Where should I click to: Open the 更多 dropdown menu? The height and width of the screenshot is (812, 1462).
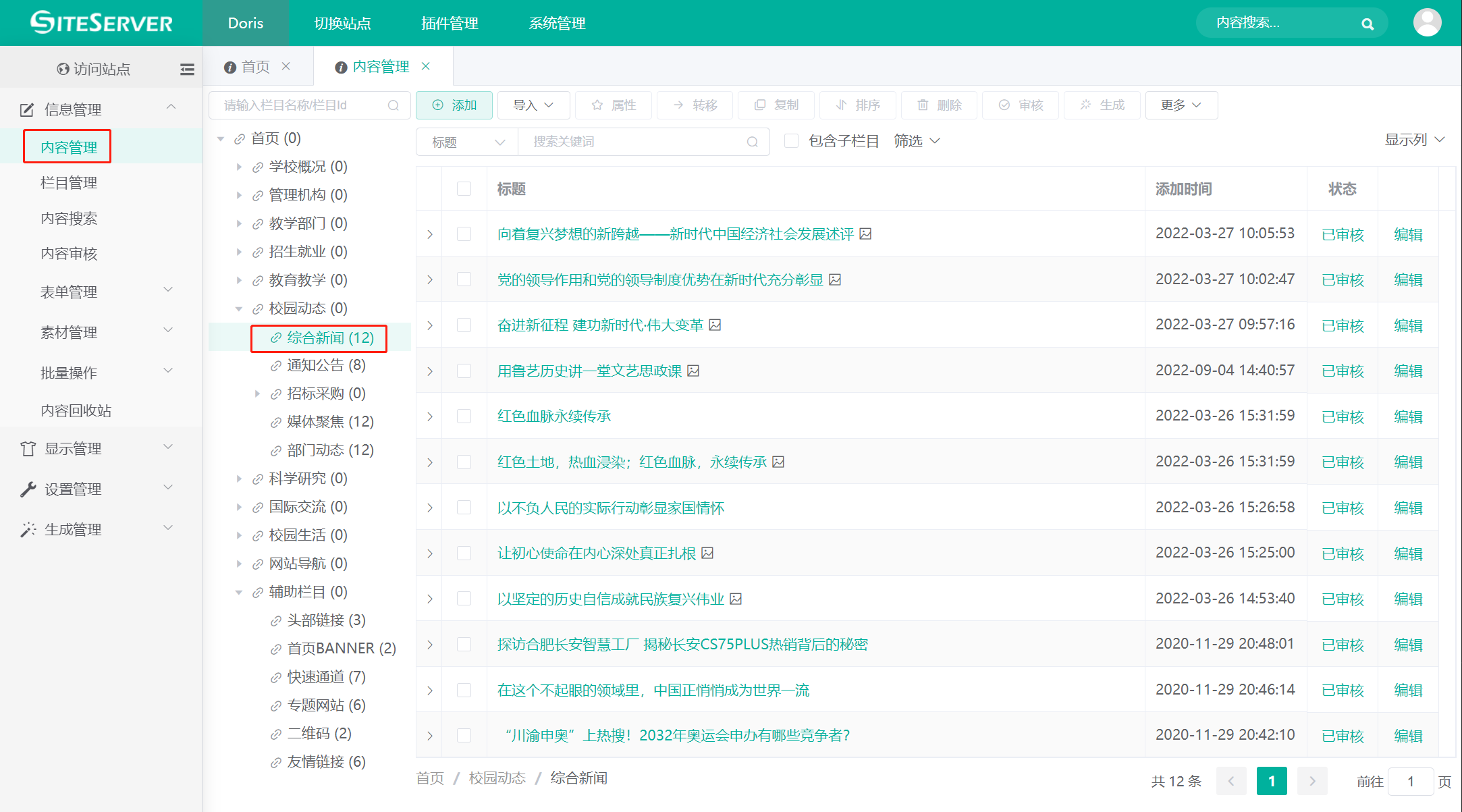tap(1181, 105)
